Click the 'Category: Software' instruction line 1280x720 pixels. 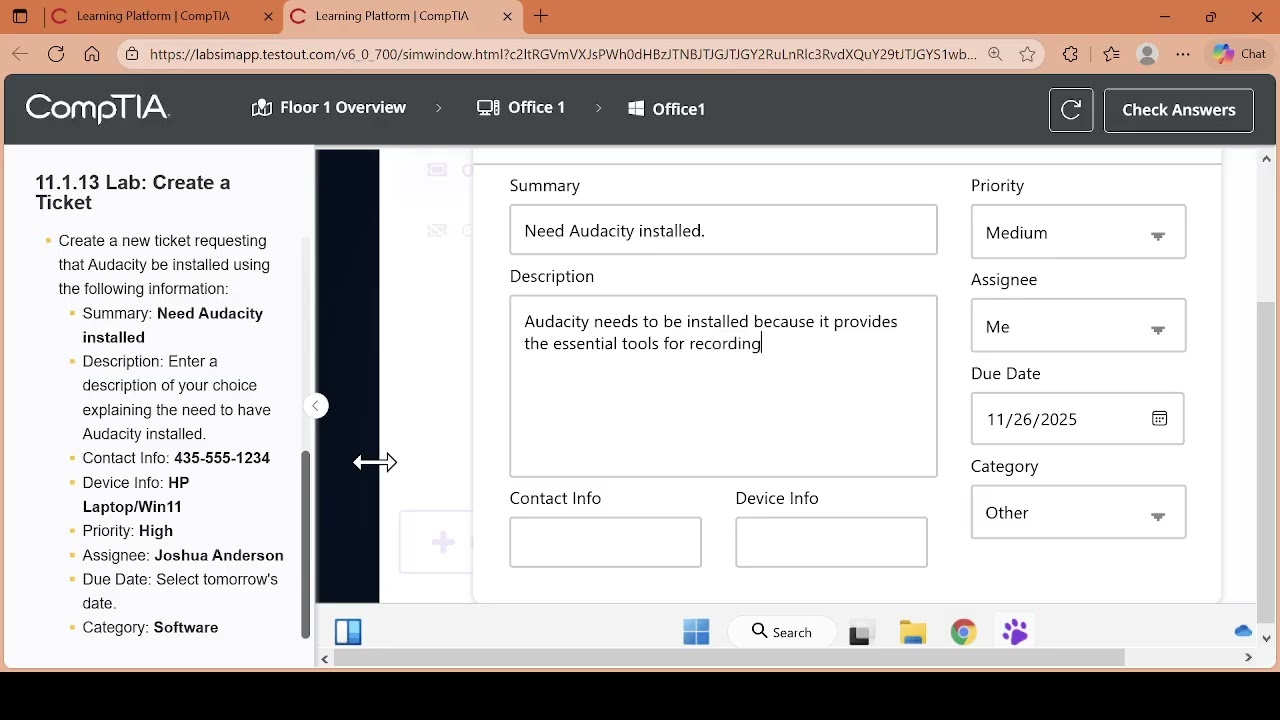pyautogui.click(x=150, y=627)
